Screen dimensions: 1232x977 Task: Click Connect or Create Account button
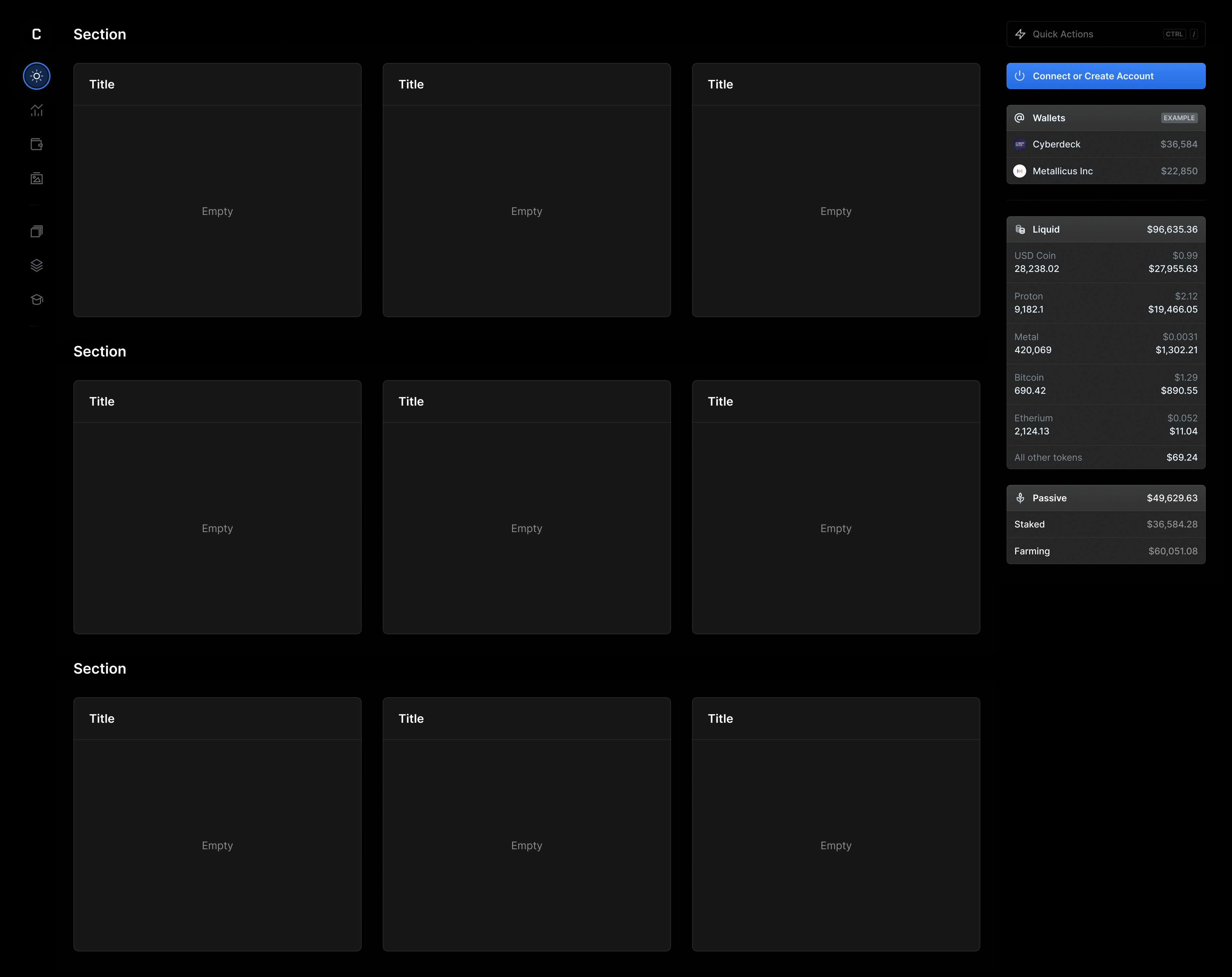coord(1106,76)
